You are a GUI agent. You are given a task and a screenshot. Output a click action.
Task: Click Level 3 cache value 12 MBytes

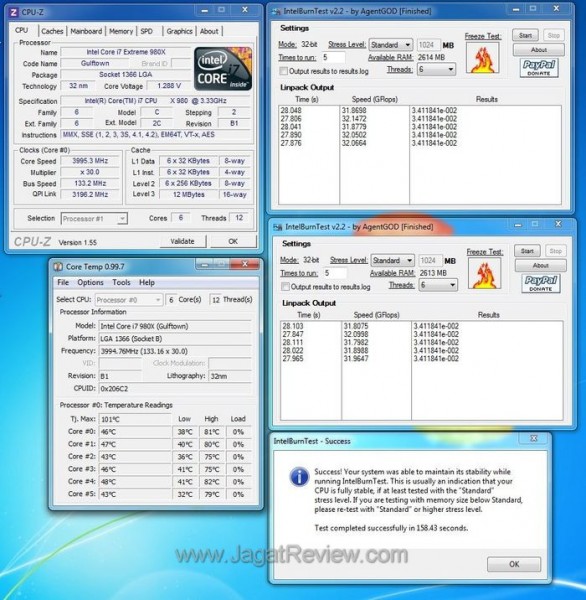188,194
